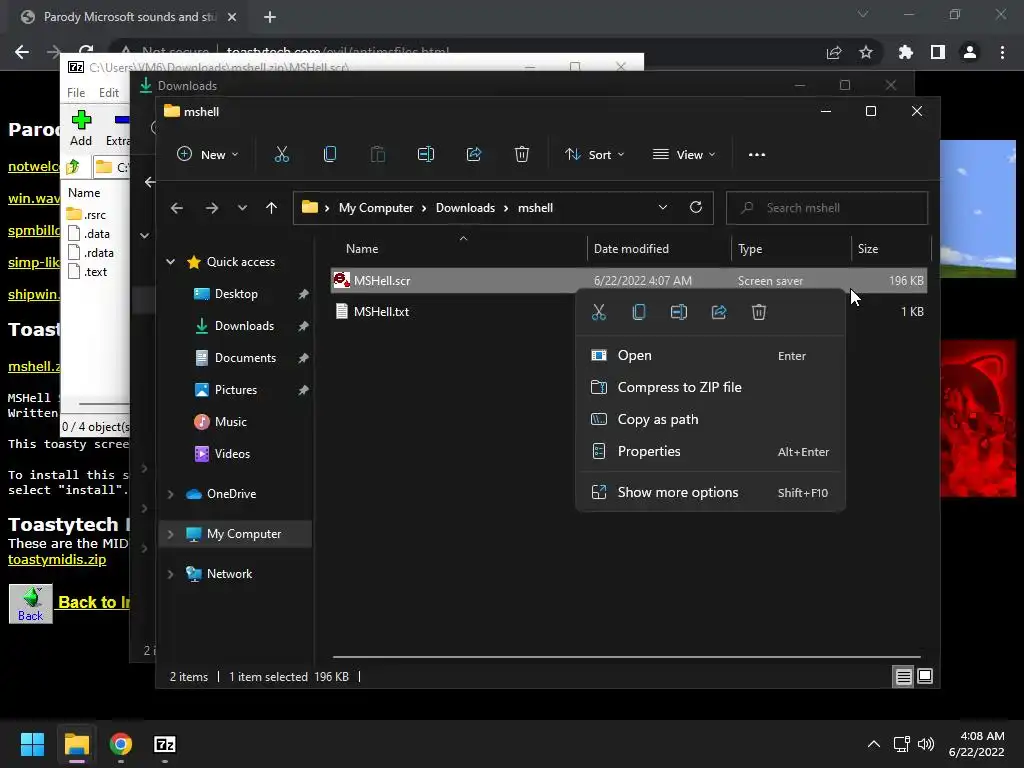Show hidden tray icons chevron
Screen dimensions: 1024x768
point(874,744)
